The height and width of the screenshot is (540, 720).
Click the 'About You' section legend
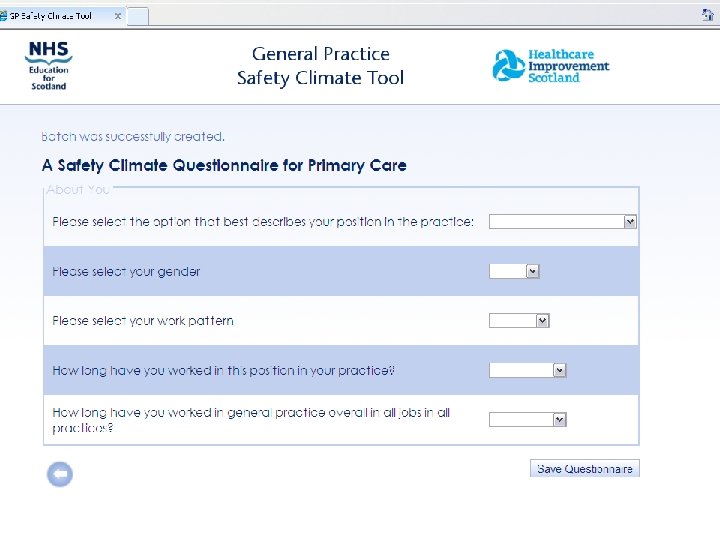click(78, 189)
